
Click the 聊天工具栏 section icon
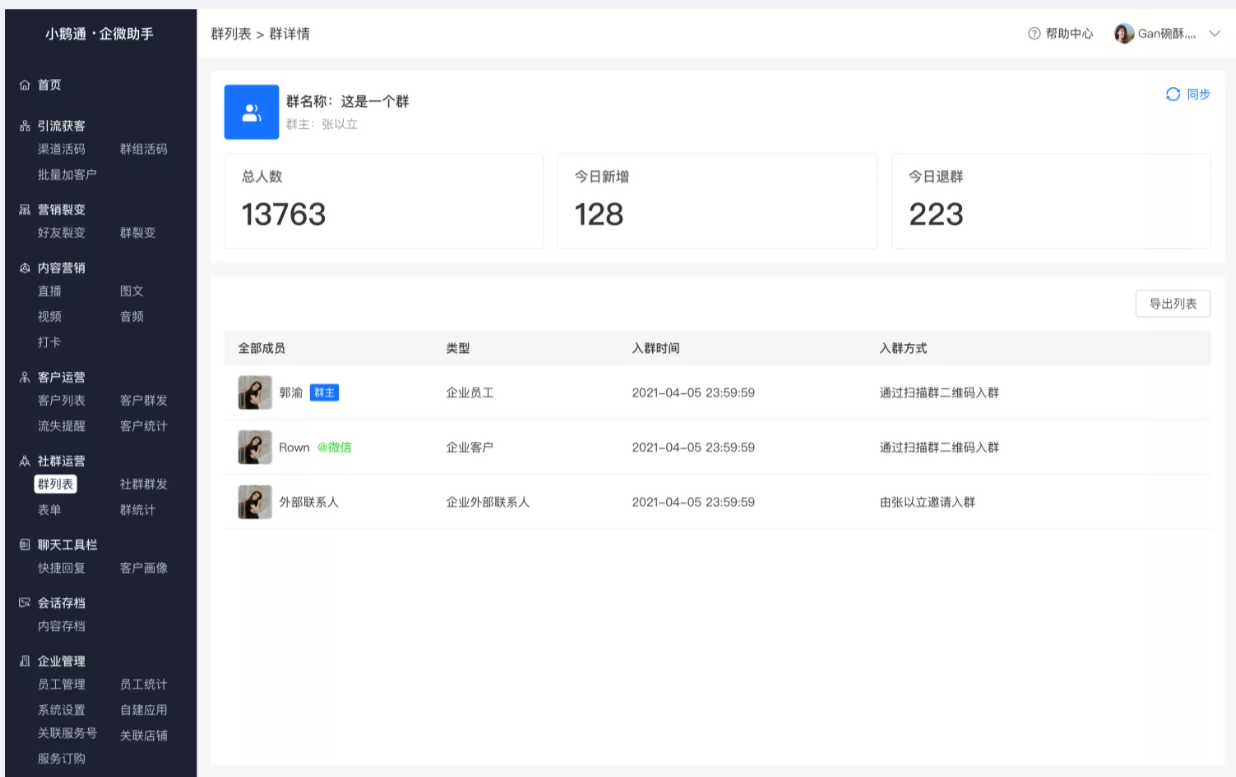click(x=25, y=545)
